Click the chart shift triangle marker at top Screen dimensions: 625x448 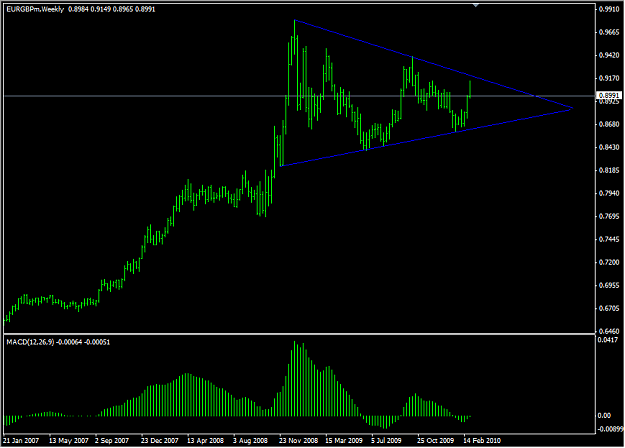(x=476, y=5)
